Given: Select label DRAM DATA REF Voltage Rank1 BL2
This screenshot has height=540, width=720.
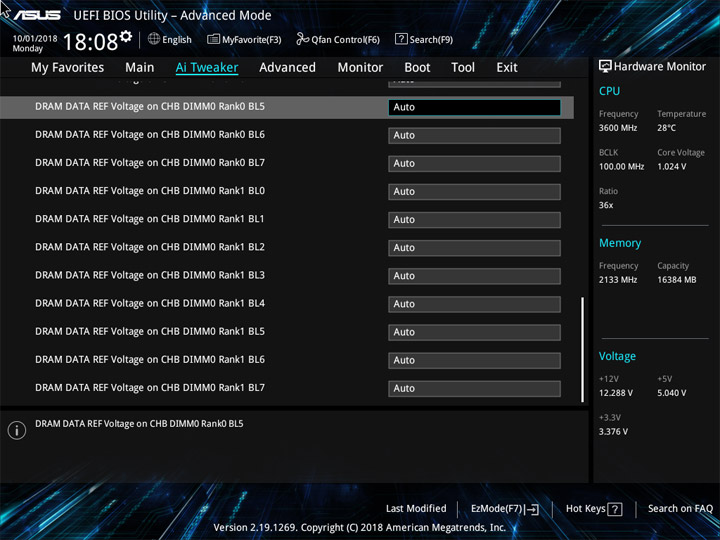Looking at the screenshot, I should [150, 247].
